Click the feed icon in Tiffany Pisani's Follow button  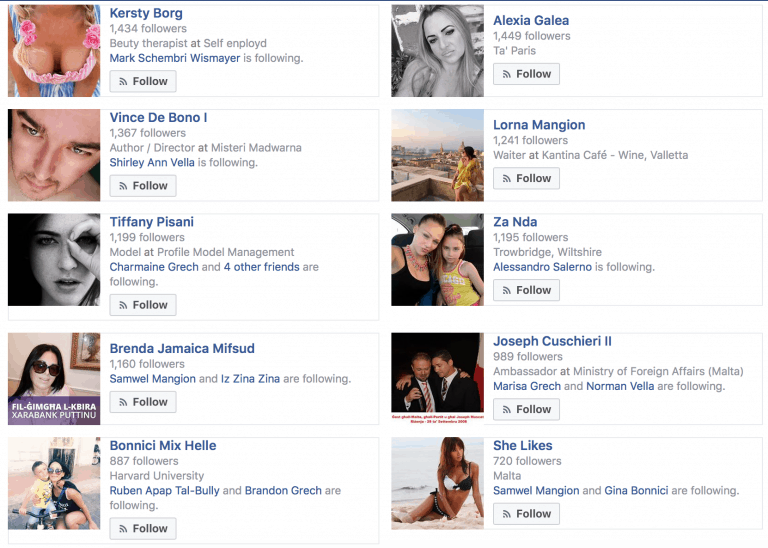pyautogui.click(x=125, y=305)
